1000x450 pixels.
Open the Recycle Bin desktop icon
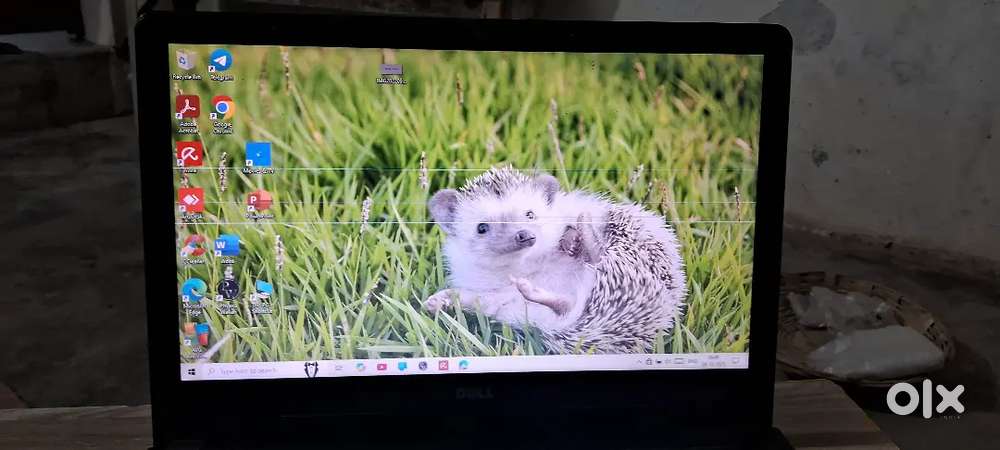click(187, 62)
